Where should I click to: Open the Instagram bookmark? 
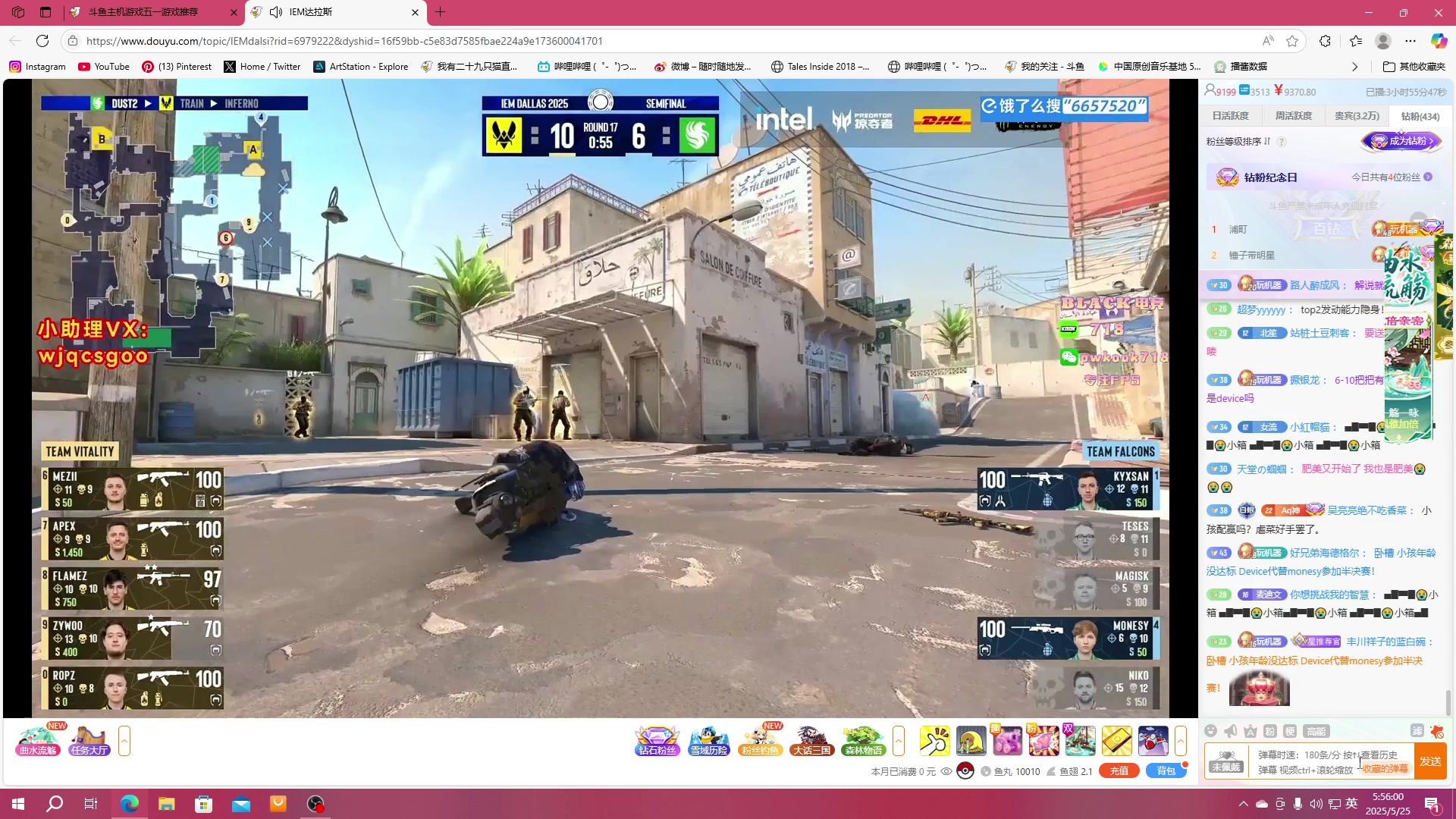[37, 67]
